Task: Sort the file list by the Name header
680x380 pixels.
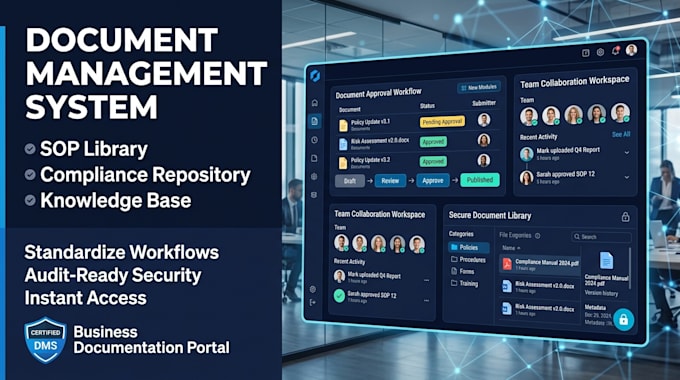Action: pos(511,248)
